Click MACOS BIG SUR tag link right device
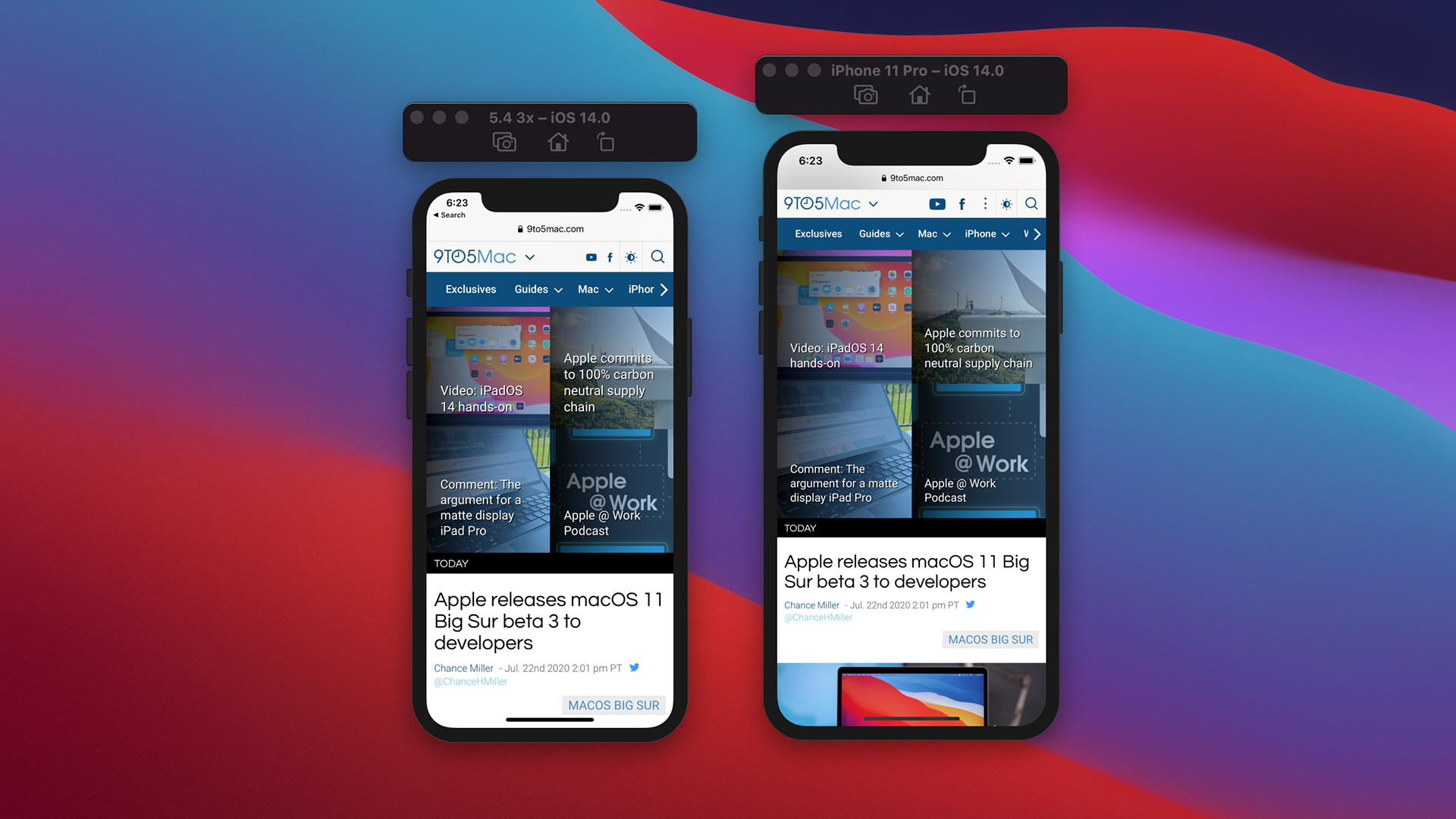 coord(990,640)
